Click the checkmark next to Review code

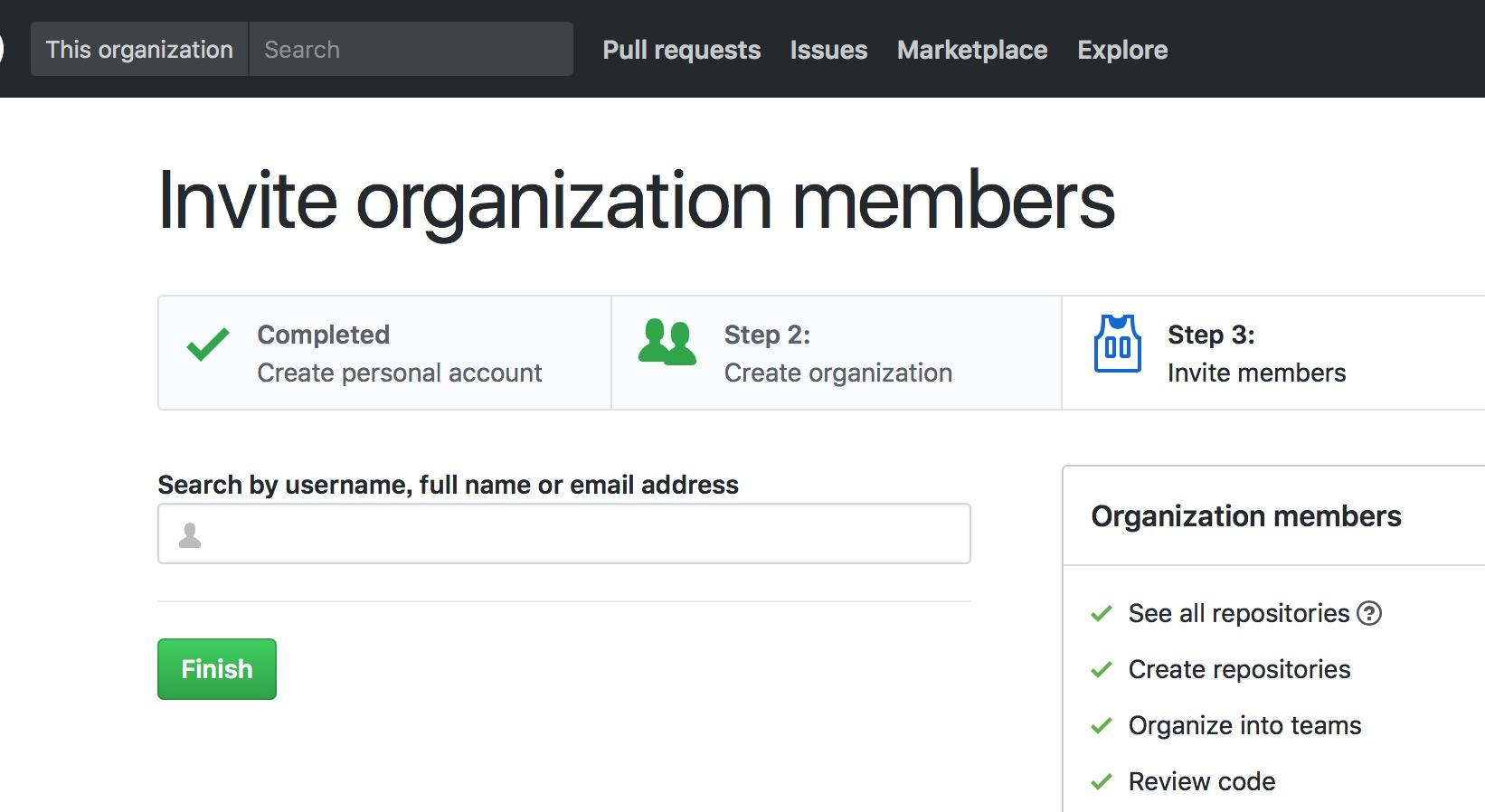click(1102, 782)
